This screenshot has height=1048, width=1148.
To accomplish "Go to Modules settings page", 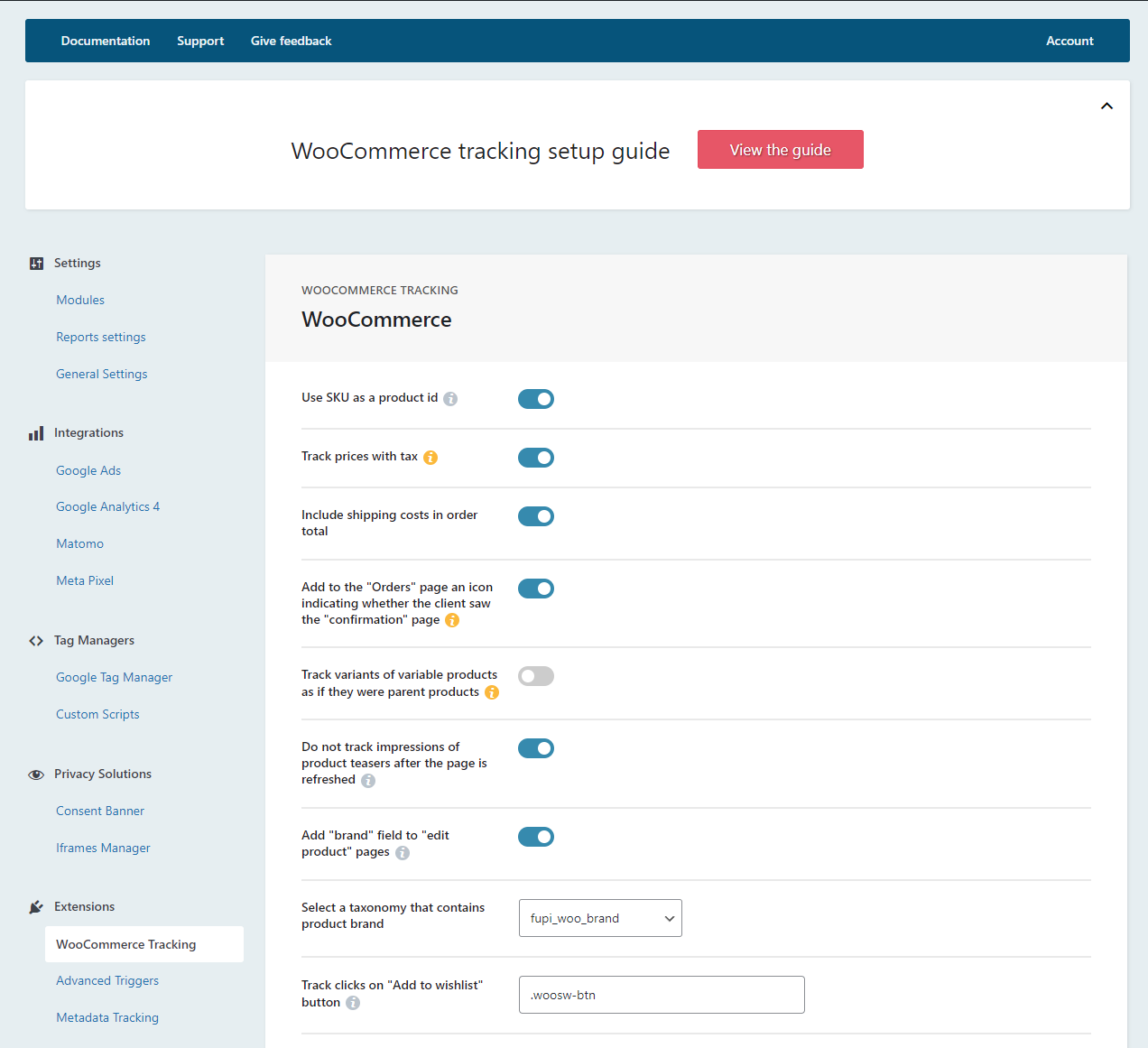I will (80, 300).
